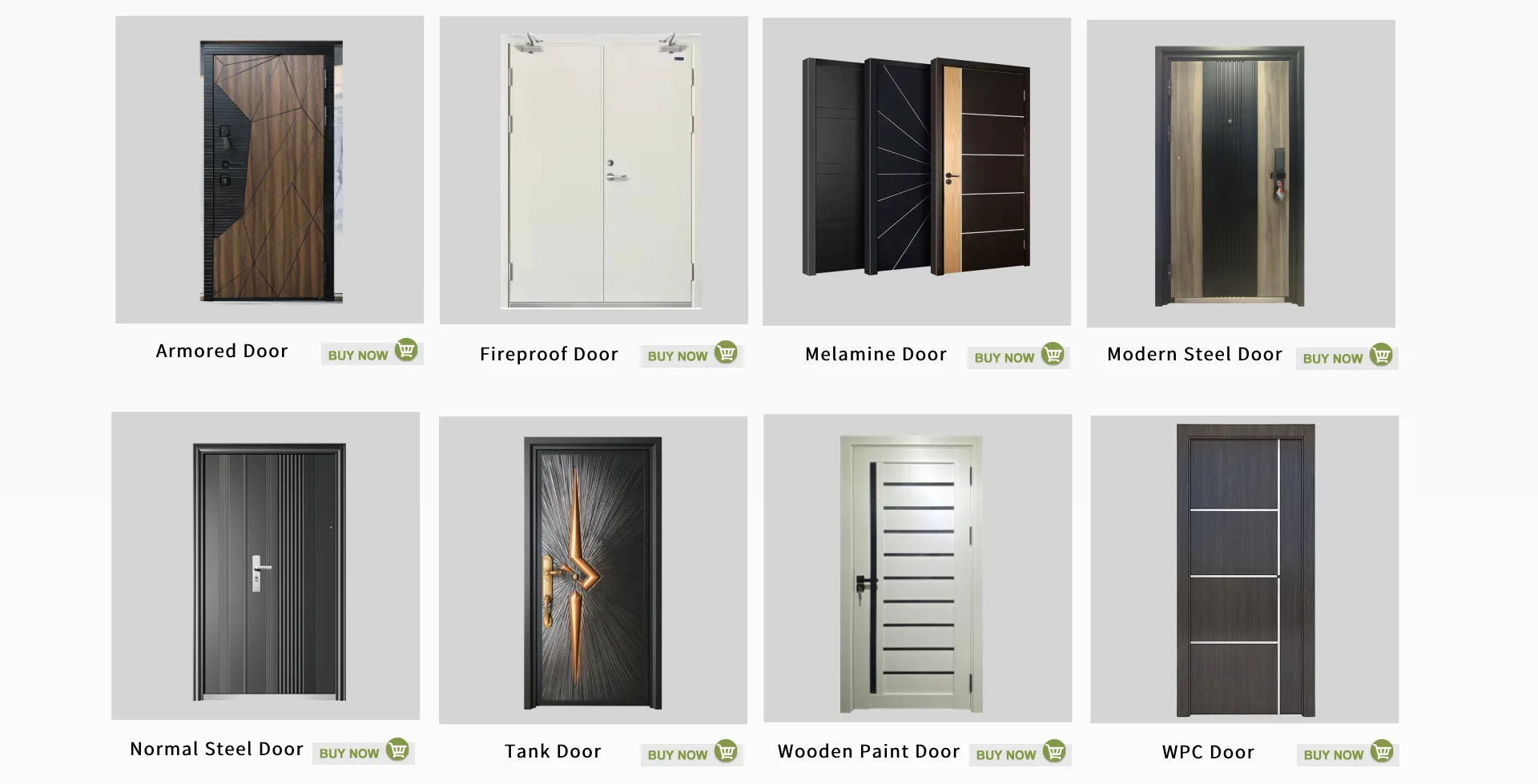View the WPC Door product photo
The image size is (1538, 784).
tap(1244, 569)
